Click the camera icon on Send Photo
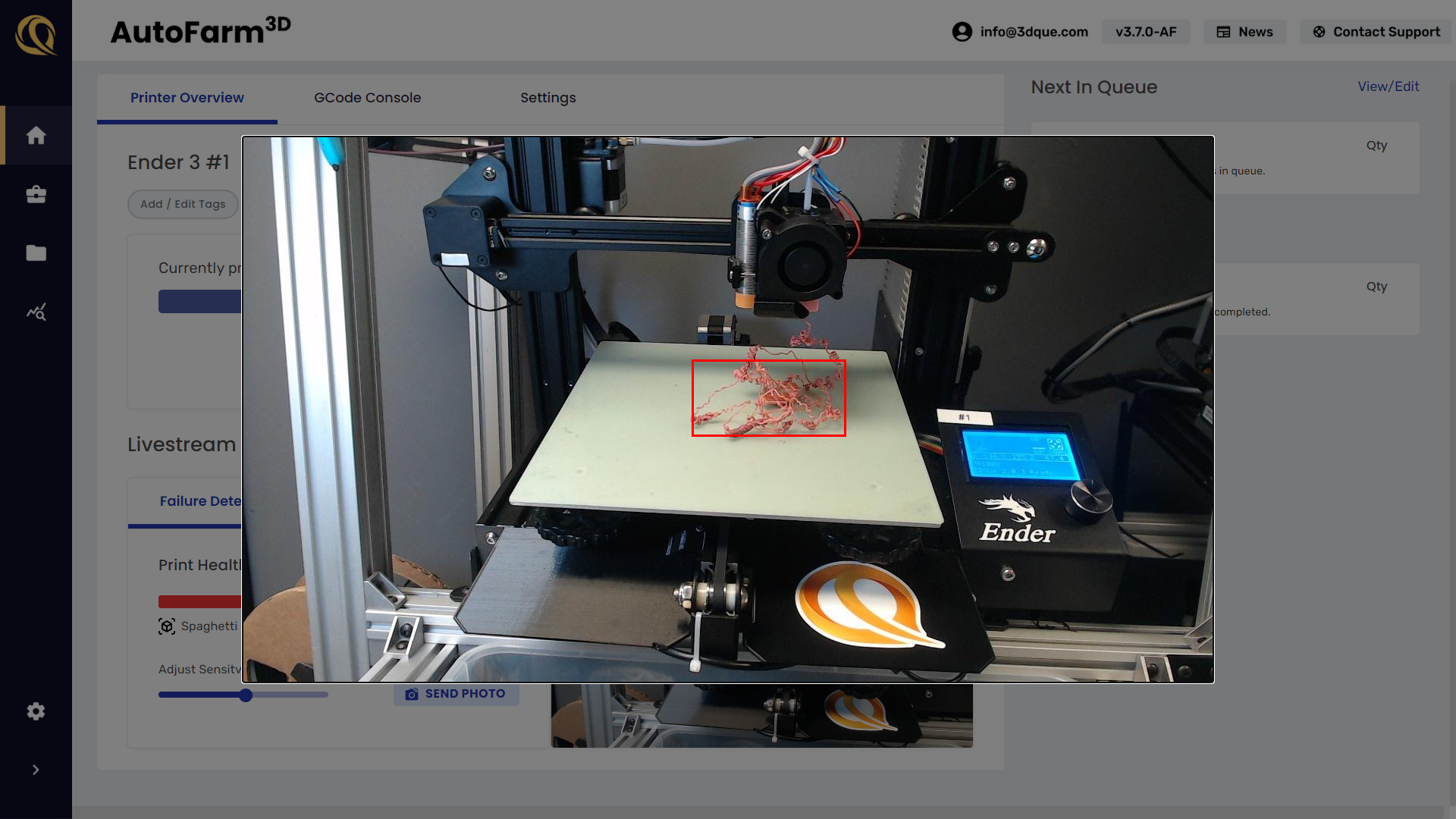1456x819 pixels. click(412, 693)
